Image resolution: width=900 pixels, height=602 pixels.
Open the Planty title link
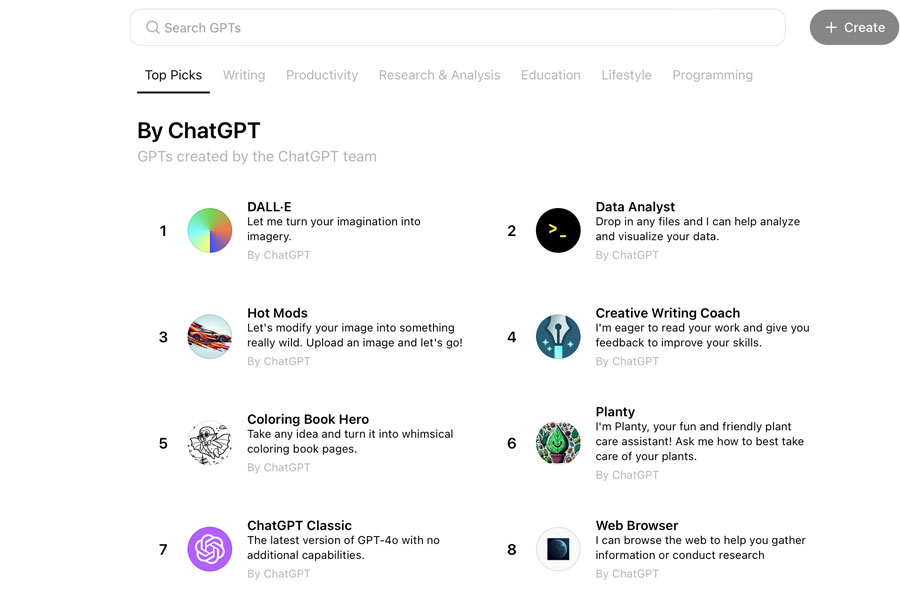click(615, 411)
